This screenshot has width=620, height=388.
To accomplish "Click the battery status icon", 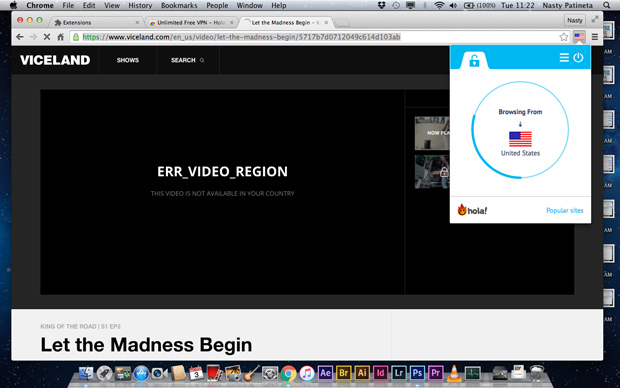I will pyautogui.click(x=469, y=5).
